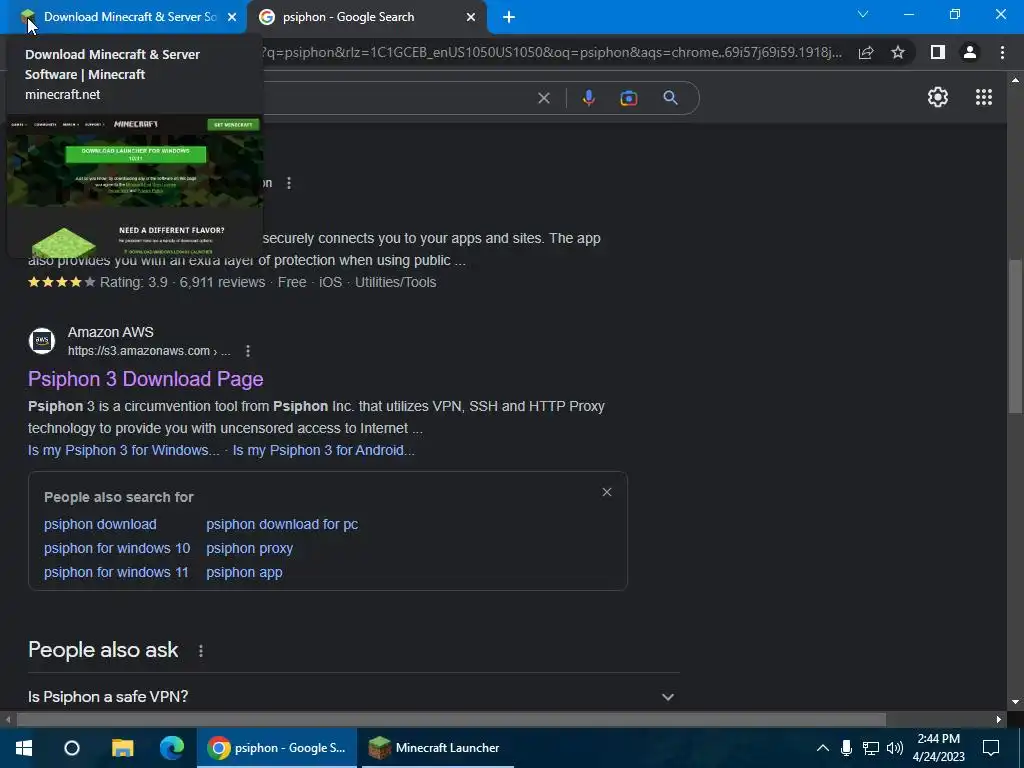Open volume control tray icon
The height and width of the screenshot is (768, 1024).
click(895, 748)
